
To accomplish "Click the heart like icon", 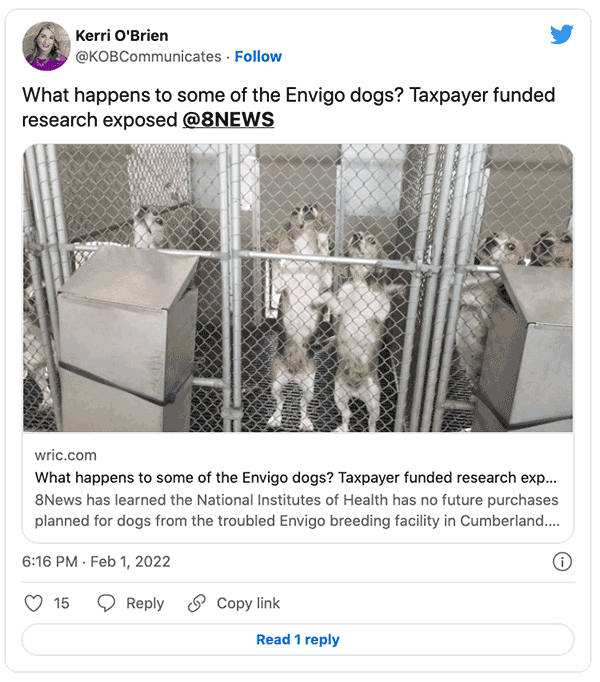I will point(34,603).
